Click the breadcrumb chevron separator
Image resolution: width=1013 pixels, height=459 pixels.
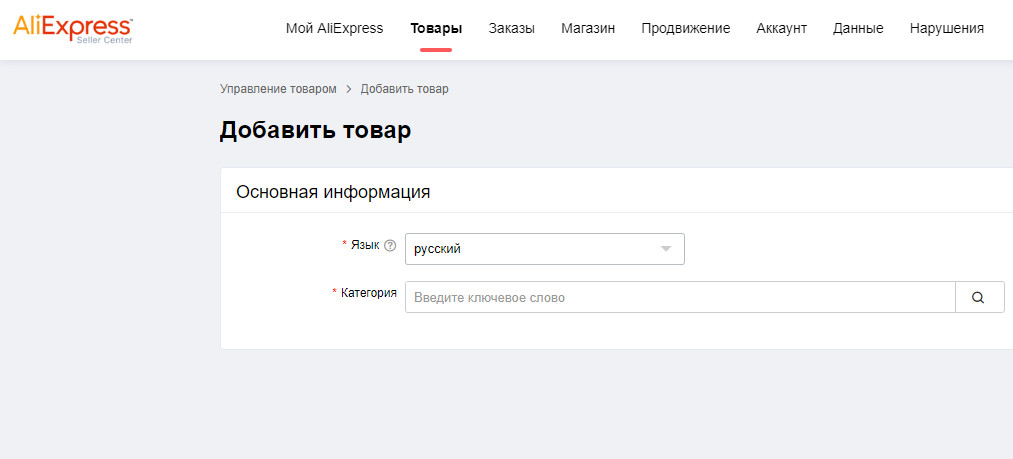coord(349,89)
